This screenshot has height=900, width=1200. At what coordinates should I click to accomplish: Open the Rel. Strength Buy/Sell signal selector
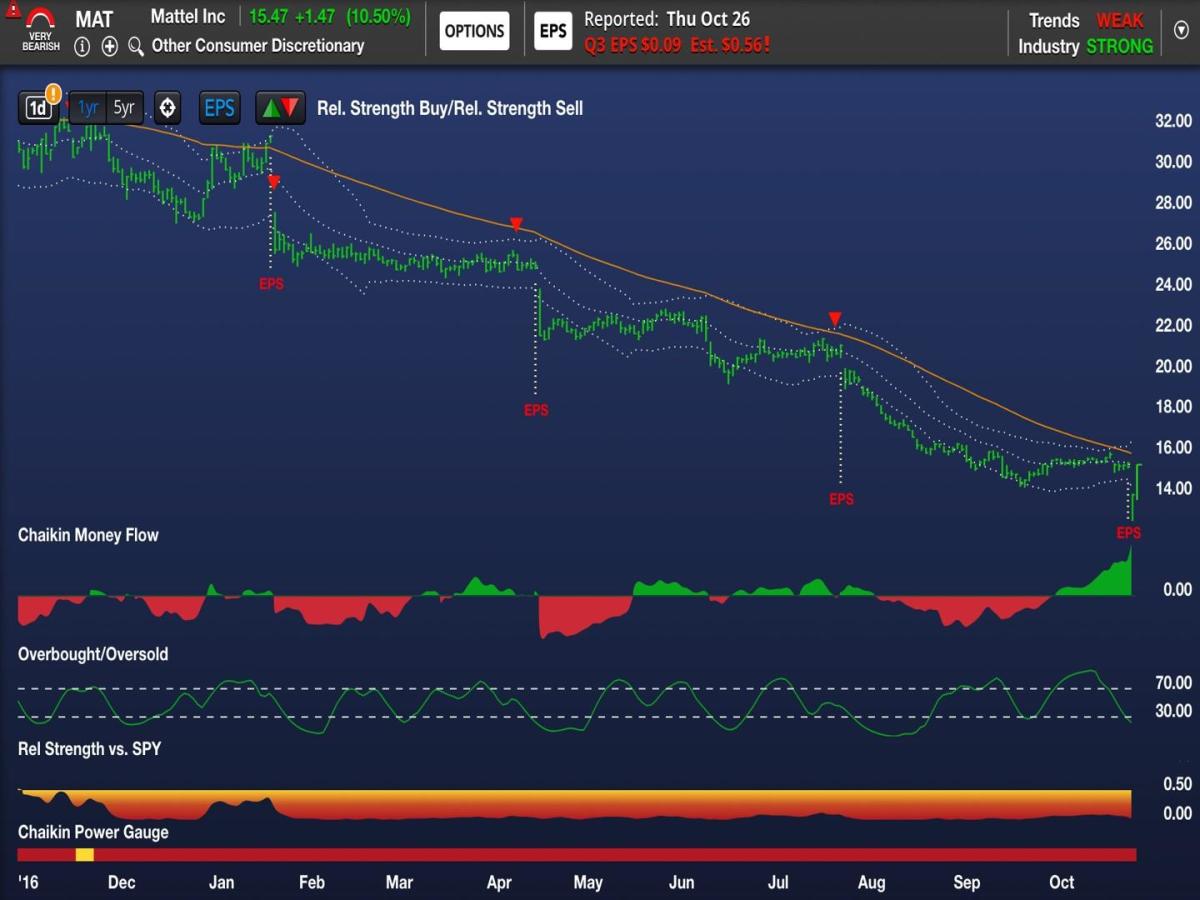(449, 108)
